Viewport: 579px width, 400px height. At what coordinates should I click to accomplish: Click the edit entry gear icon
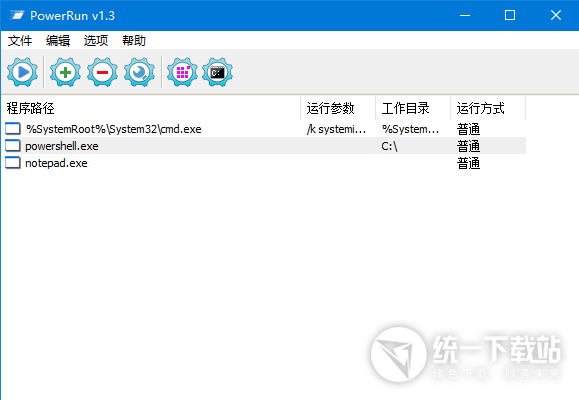coord(139,72)
